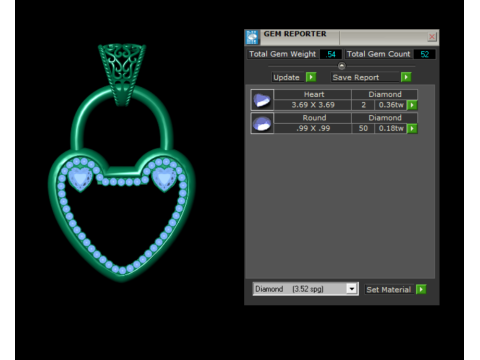Select the Round gem shape thumbnail

(x=262, y=123)
